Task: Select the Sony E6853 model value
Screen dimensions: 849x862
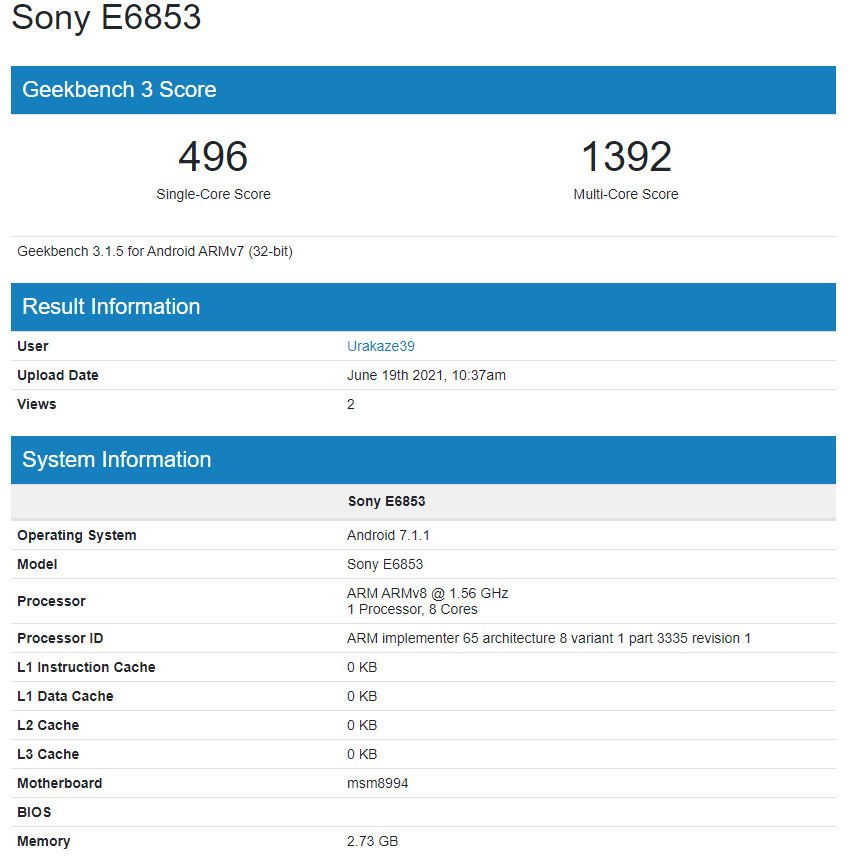Action: (x=385, y=565)
